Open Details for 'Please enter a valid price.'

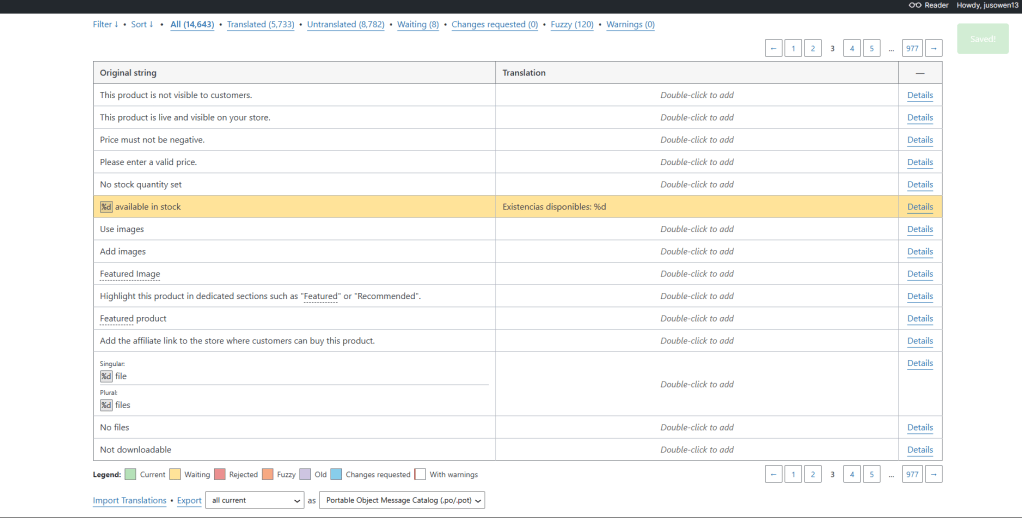(x=920, y=162)
